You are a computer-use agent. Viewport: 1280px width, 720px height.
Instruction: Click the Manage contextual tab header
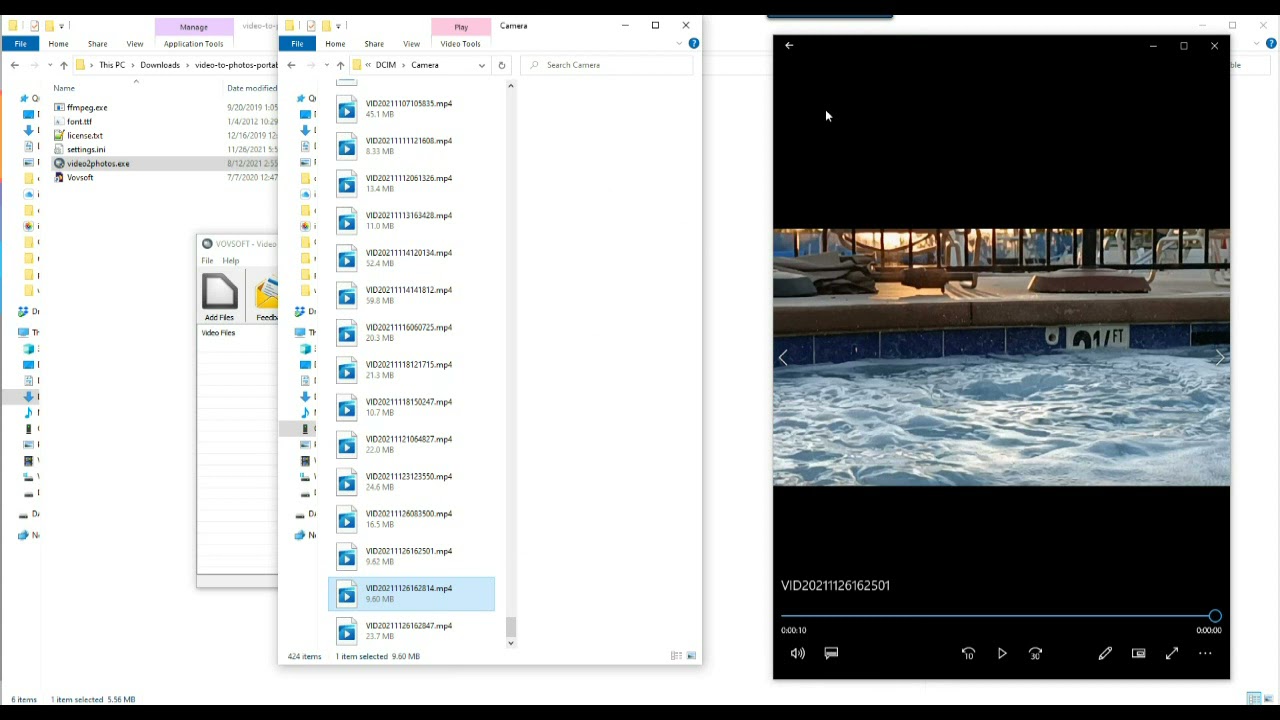(x=193, y=27)
